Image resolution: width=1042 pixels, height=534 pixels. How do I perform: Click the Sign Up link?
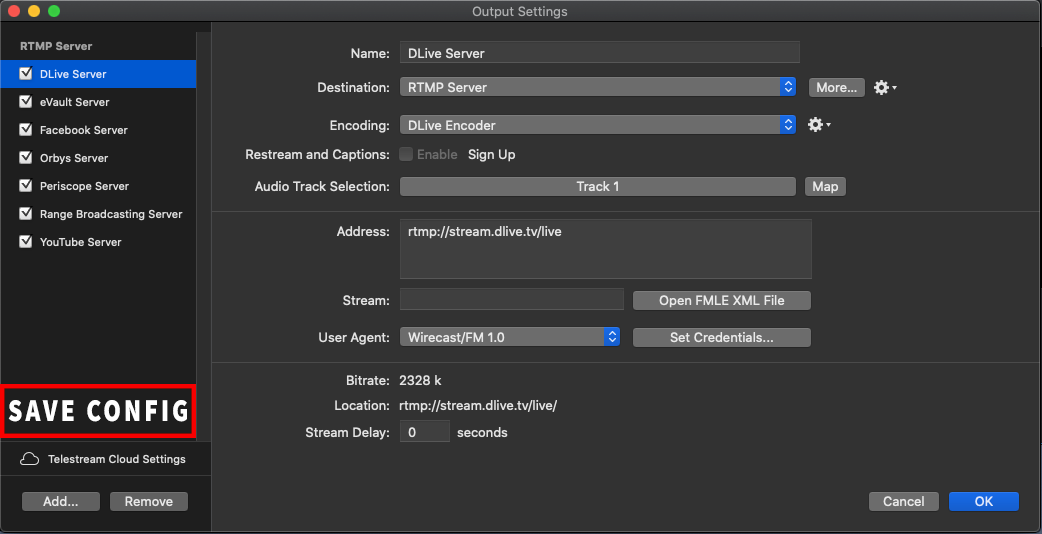point(492,155)
